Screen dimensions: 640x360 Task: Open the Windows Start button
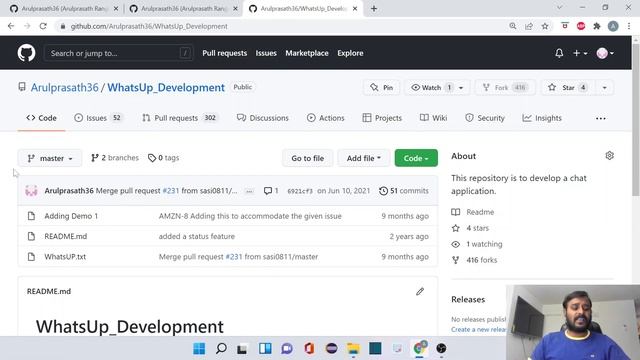click(x=199, y=348)
